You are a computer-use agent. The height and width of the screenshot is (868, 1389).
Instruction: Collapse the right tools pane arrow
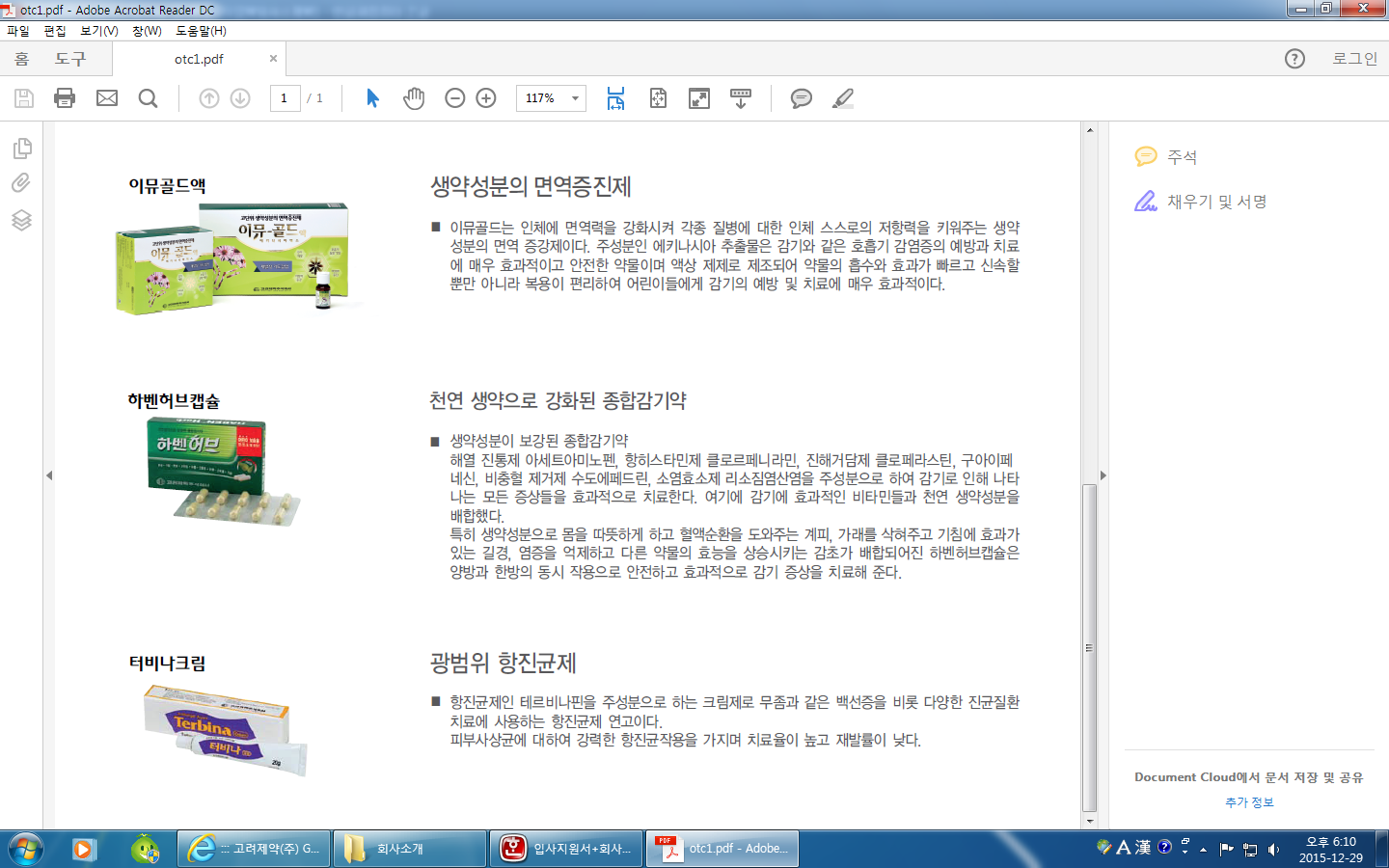tap(1103, 475)
